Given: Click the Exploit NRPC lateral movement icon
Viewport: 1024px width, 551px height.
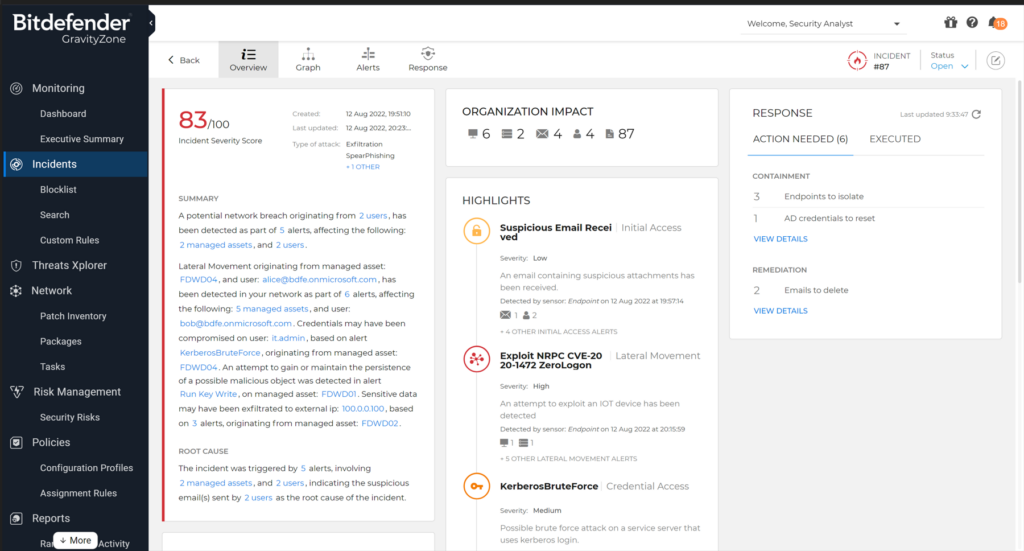Looking at the screenshot, I should point(477,359).
